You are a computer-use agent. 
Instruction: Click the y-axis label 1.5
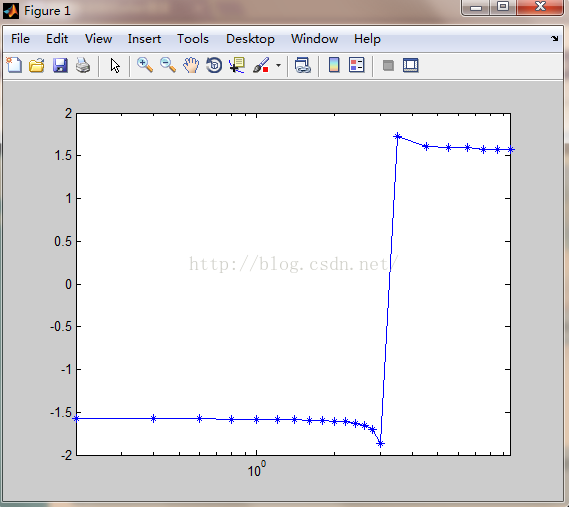[x=63, y=156]
